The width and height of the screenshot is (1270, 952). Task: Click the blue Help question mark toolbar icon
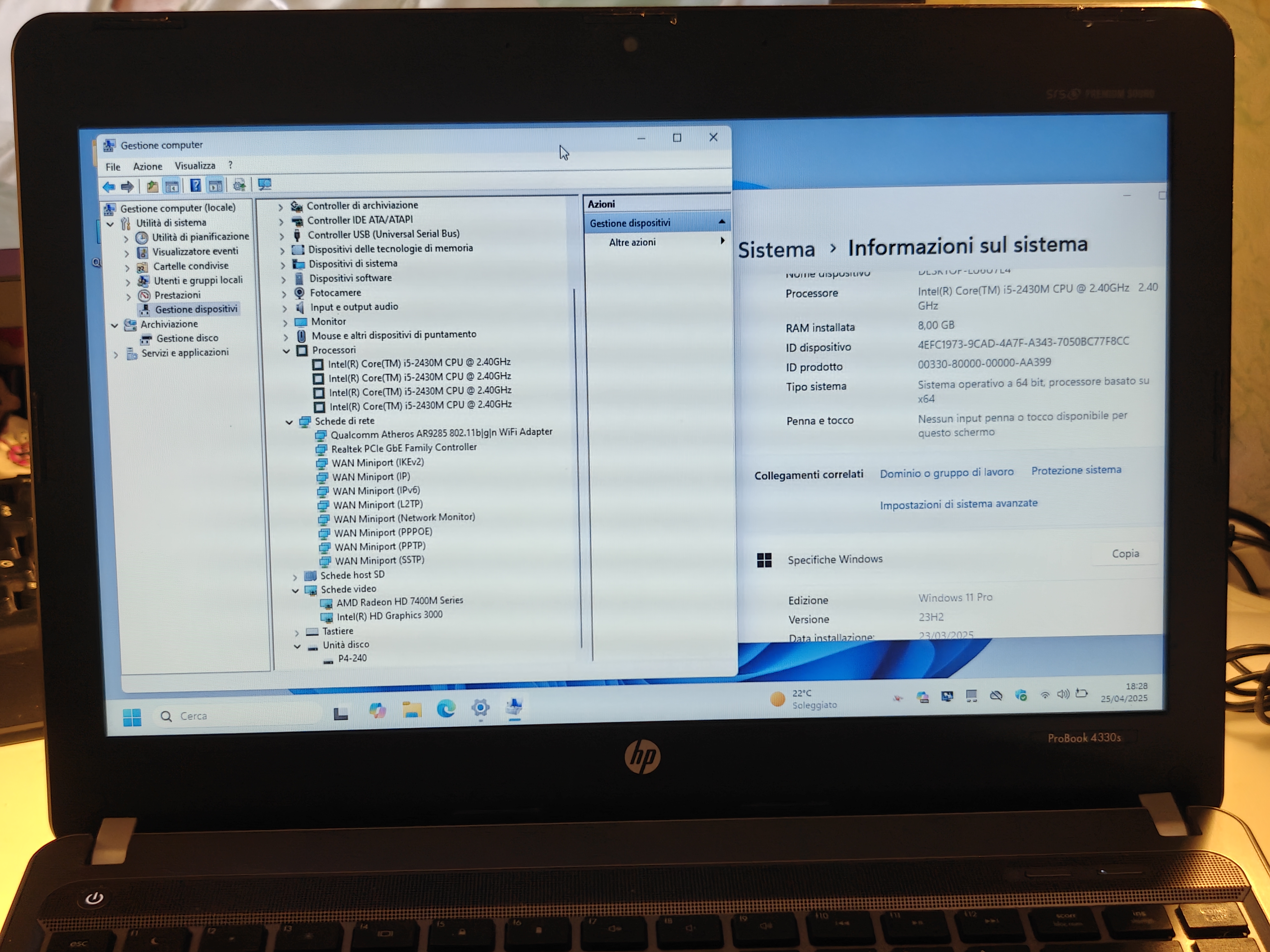195,185
